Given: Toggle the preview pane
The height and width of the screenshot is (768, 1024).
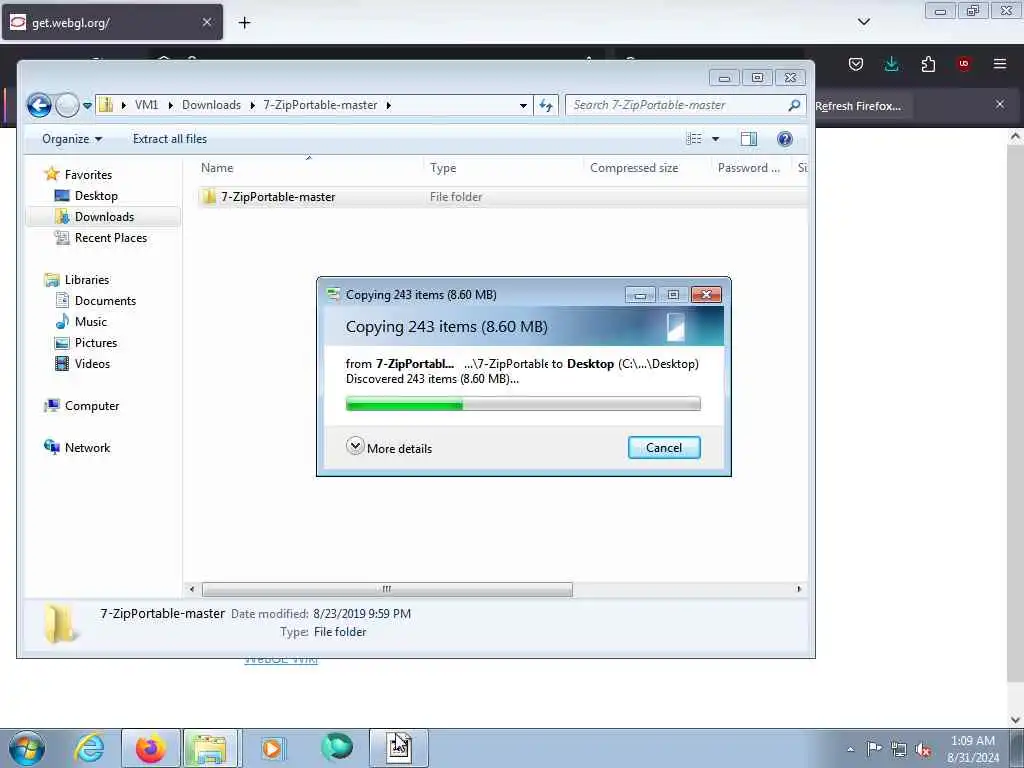Looking at the screenshot, I should [x=748, y=138].
